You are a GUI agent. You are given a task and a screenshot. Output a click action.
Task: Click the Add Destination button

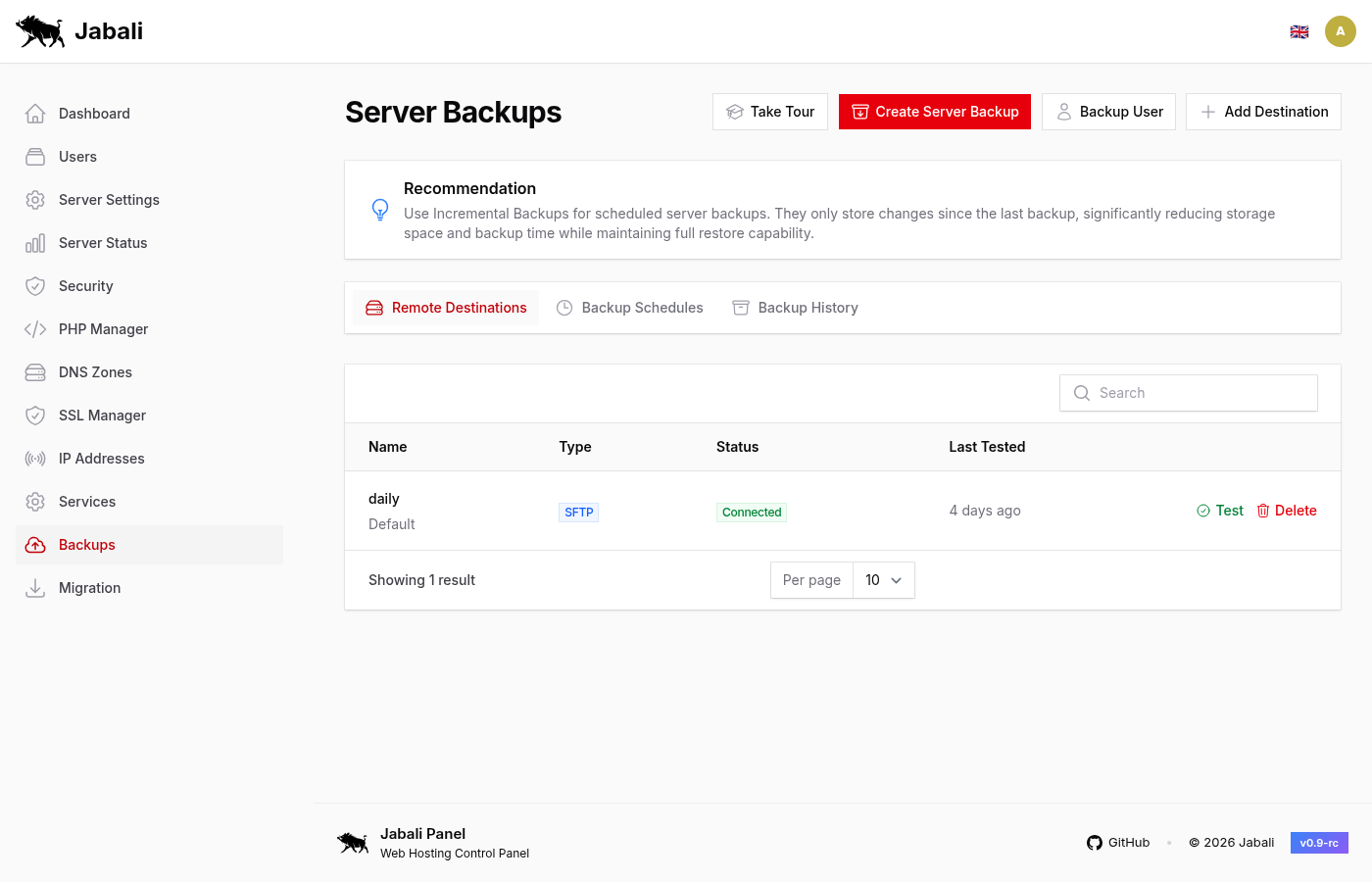1263,112
